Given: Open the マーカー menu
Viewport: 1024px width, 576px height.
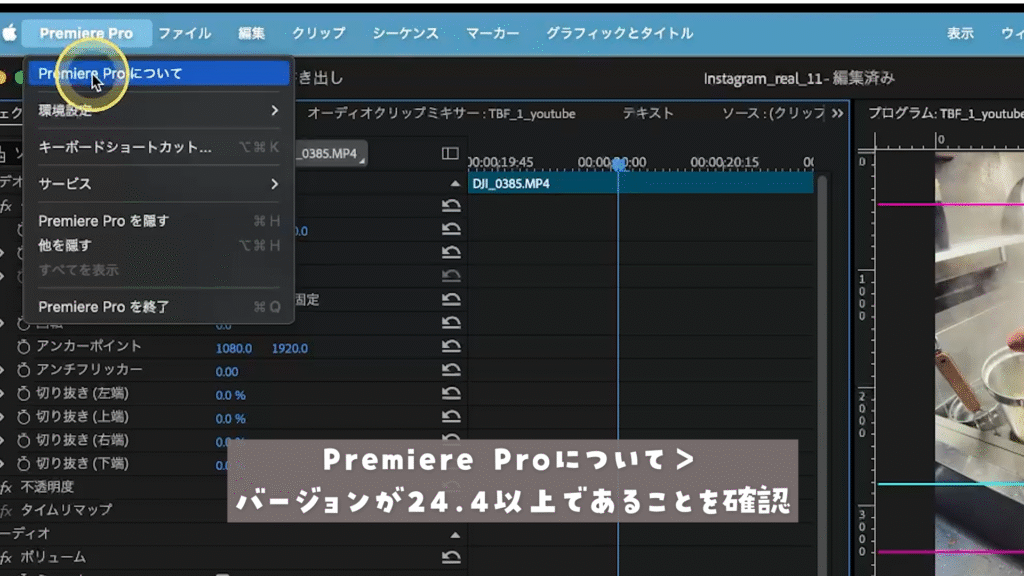Looking at the screenshot, I should pos(492,33).
